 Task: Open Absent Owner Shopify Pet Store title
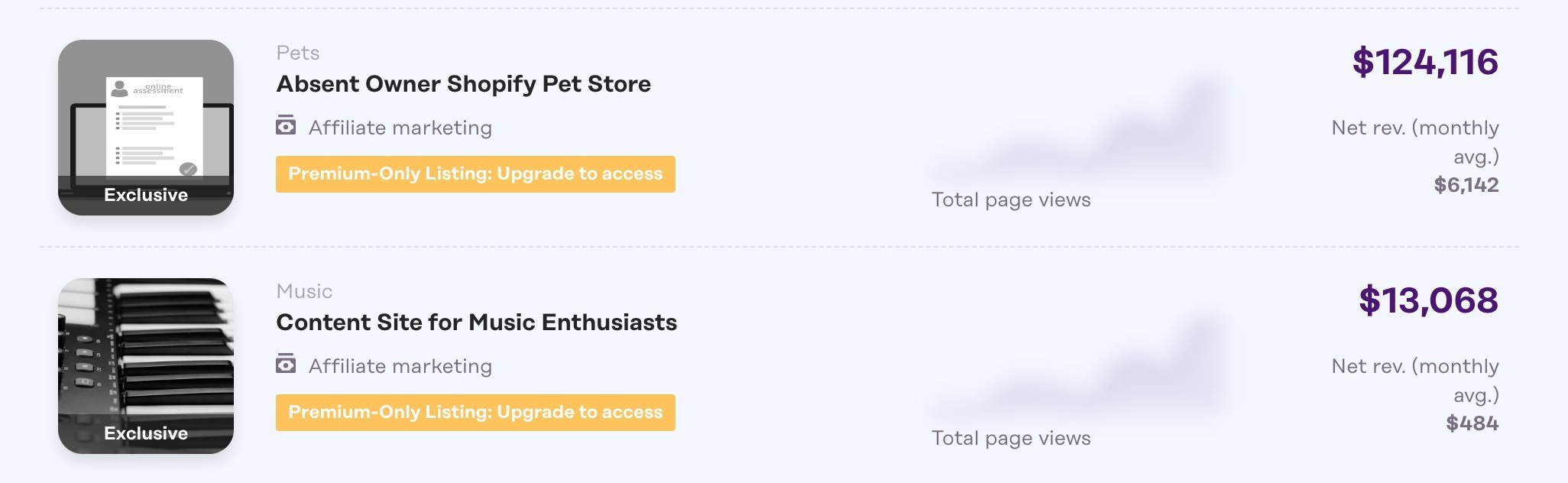click(463, 84)
